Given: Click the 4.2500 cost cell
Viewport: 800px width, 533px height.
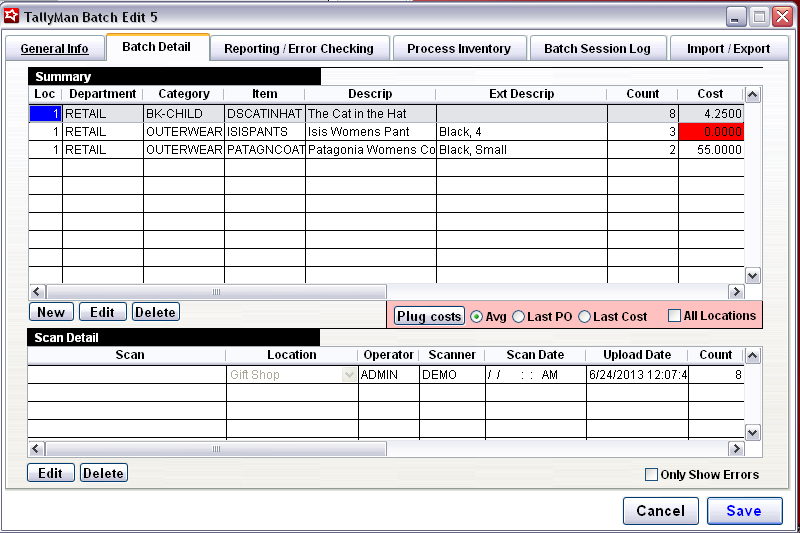Looking at the screenshot, I should [x=711, y=114].
